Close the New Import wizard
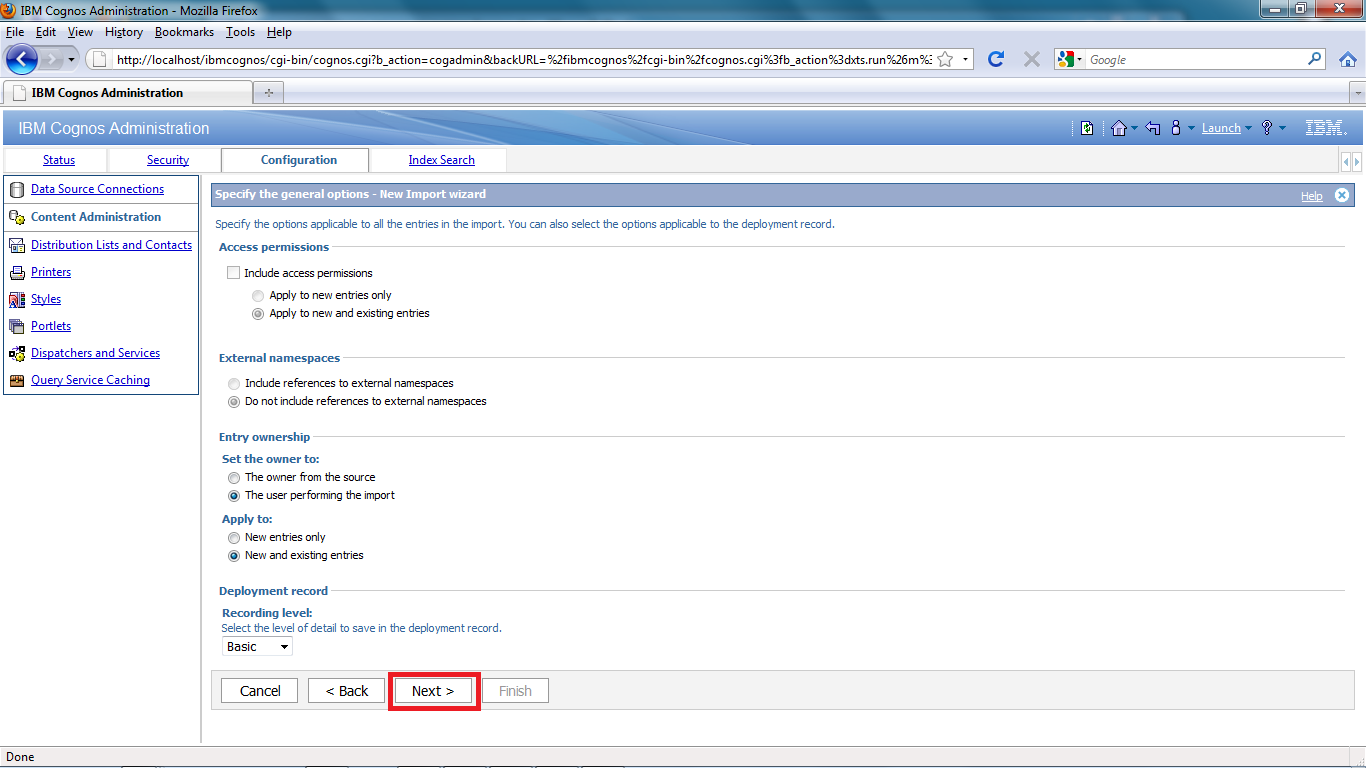 coord(1342,195)
